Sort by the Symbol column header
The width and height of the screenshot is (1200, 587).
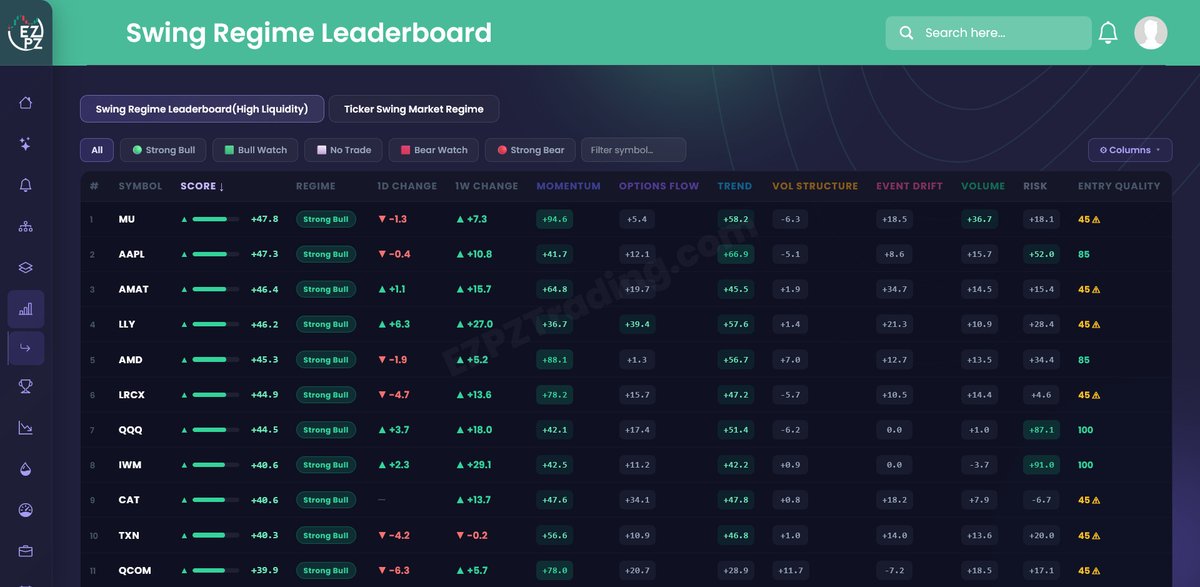tap(140, 186)
